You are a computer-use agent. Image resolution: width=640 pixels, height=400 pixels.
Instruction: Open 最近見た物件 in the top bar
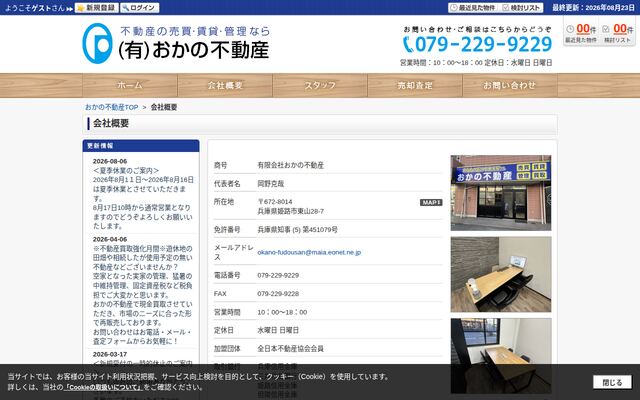point(473,8)
